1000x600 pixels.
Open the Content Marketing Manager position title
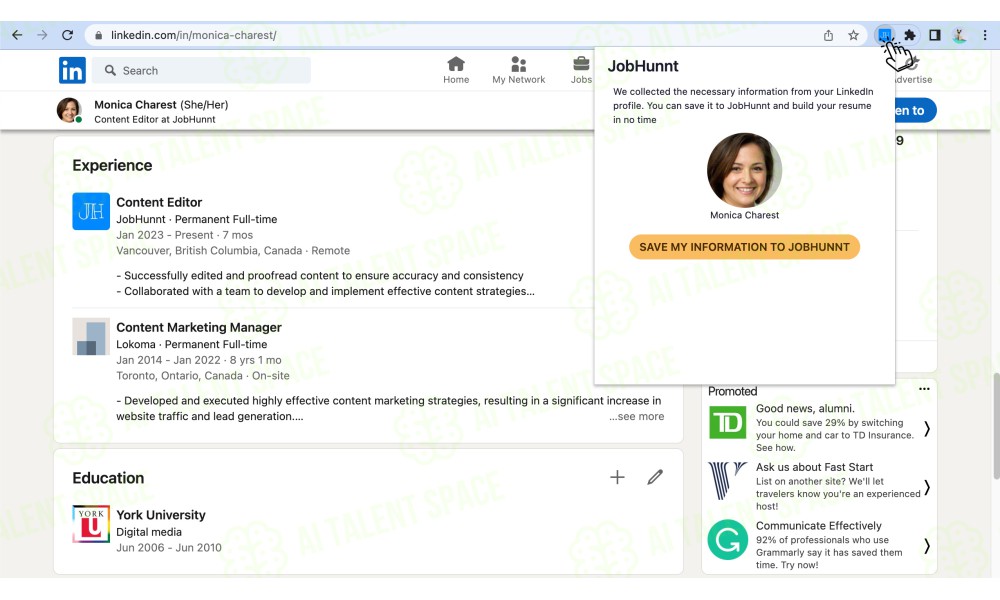tap(198, 327)
